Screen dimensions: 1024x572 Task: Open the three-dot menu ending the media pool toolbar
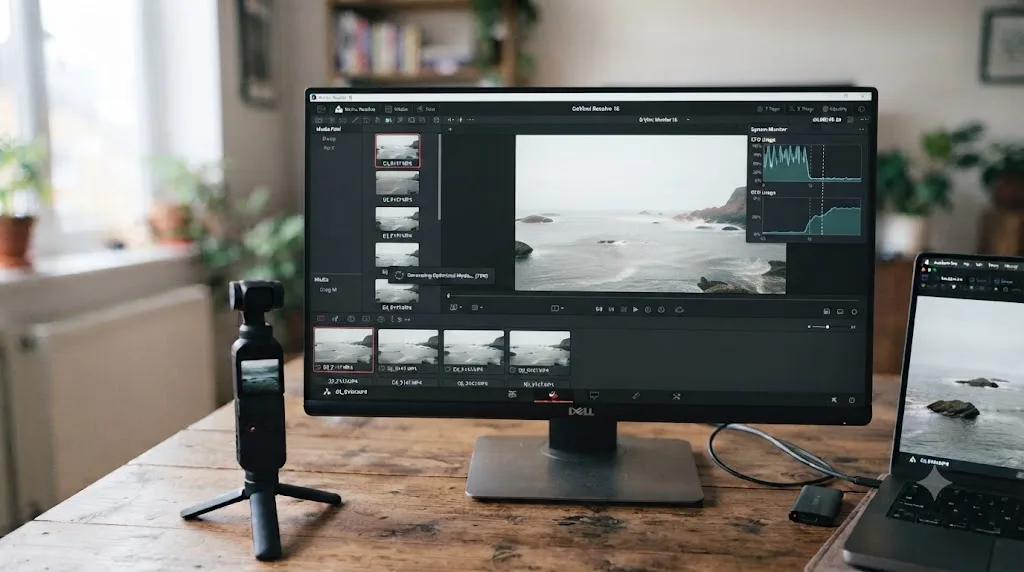(471, 120)
